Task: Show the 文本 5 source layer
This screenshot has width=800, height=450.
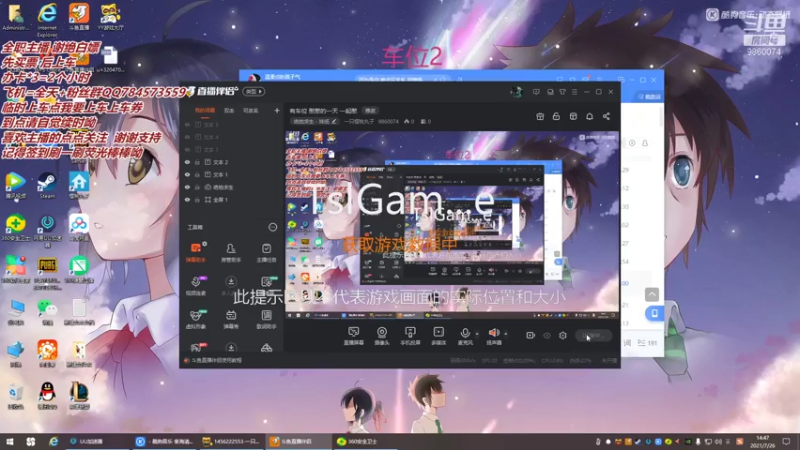Action: click(187, 124)
